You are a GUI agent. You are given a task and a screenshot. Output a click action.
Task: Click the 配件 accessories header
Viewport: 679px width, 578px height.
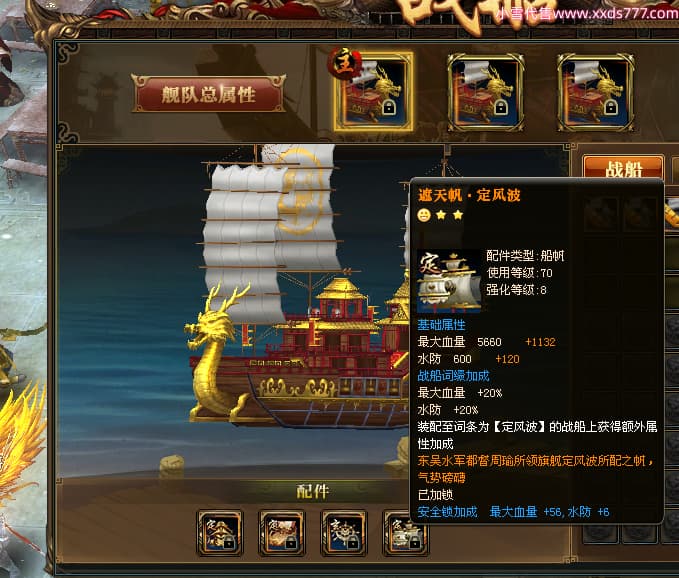[313, 491]
